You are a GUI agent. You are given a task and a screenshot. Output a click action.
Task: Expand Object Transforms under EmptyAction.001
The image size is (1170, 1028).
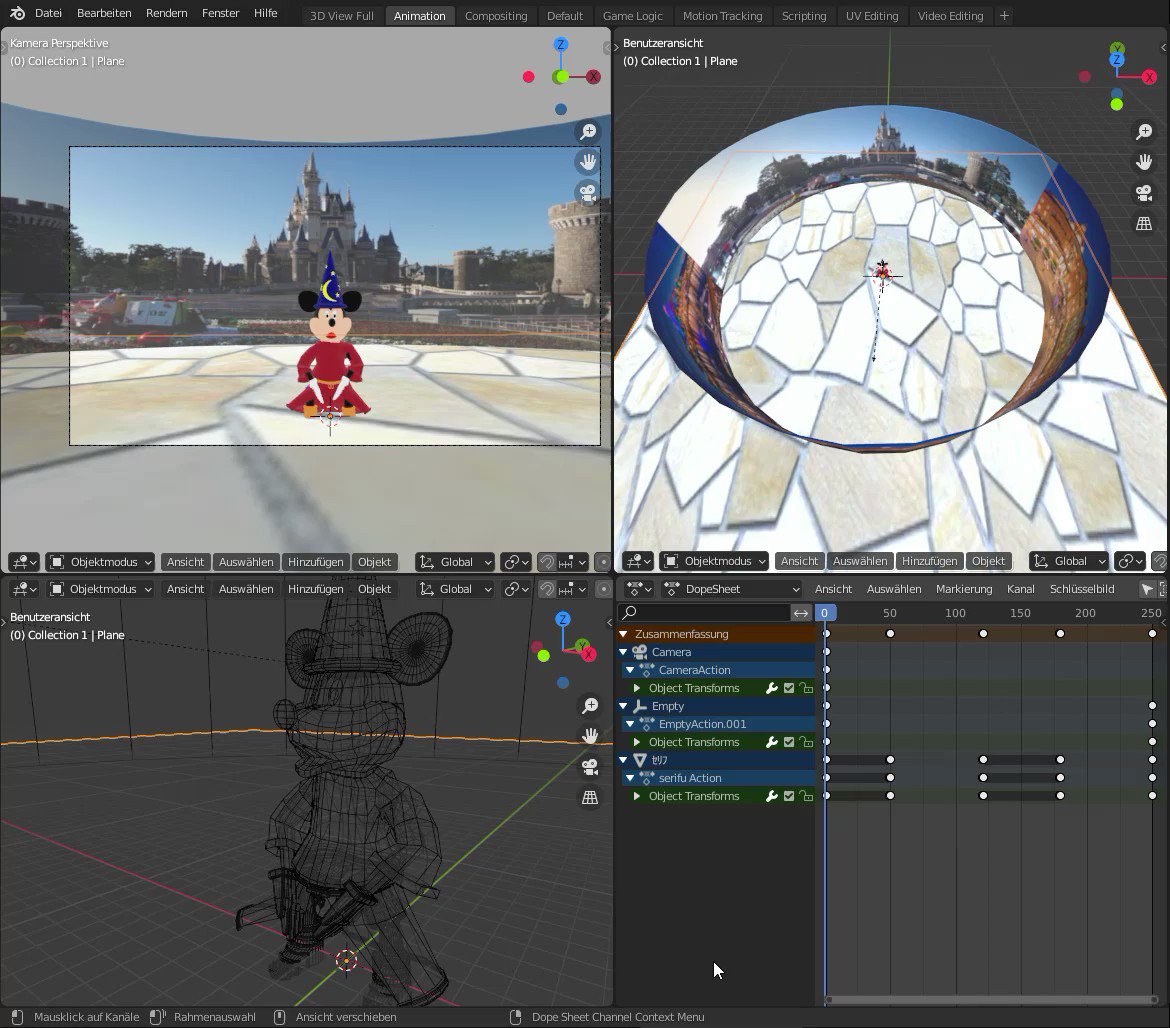[x=636, y=742]
